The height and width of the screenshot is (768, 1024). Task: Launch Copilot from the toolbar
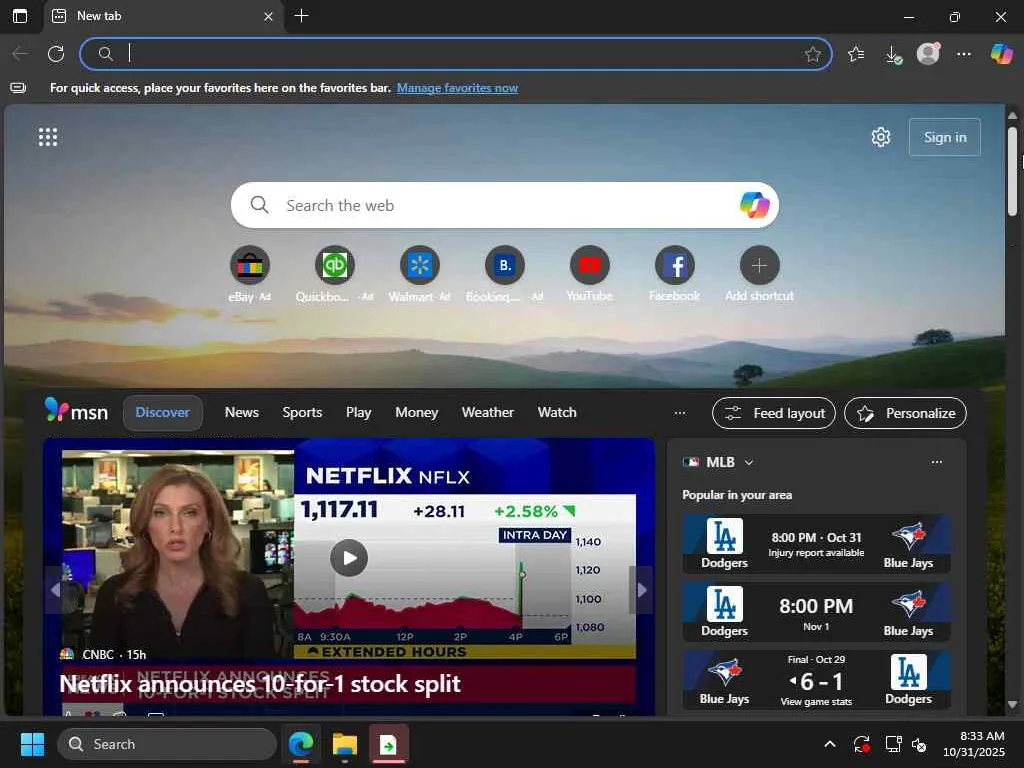click(x=1002, y=54)
